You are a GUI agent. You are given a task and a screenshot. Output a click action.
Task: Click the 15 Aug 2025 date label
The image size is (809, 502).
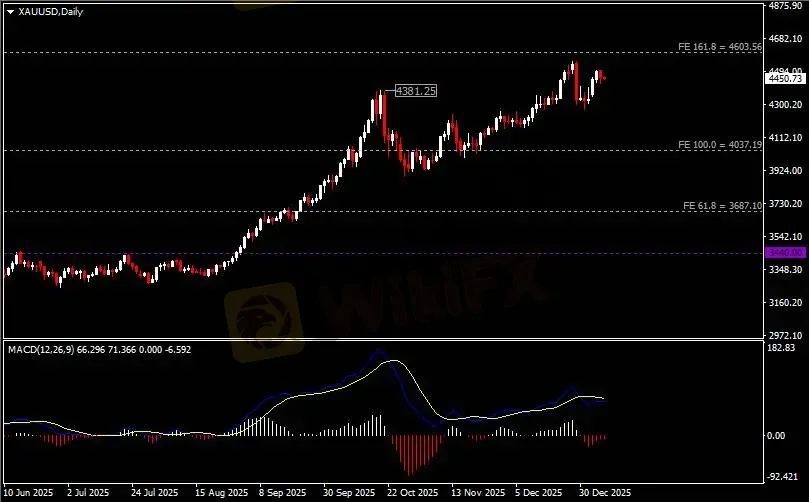pos(222,493)
